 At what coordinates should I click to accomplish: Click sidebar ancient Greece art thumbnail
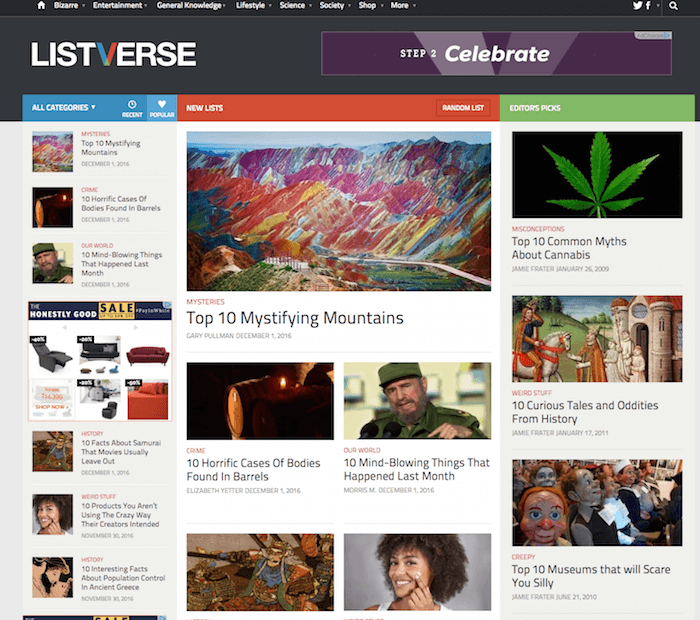53,577
